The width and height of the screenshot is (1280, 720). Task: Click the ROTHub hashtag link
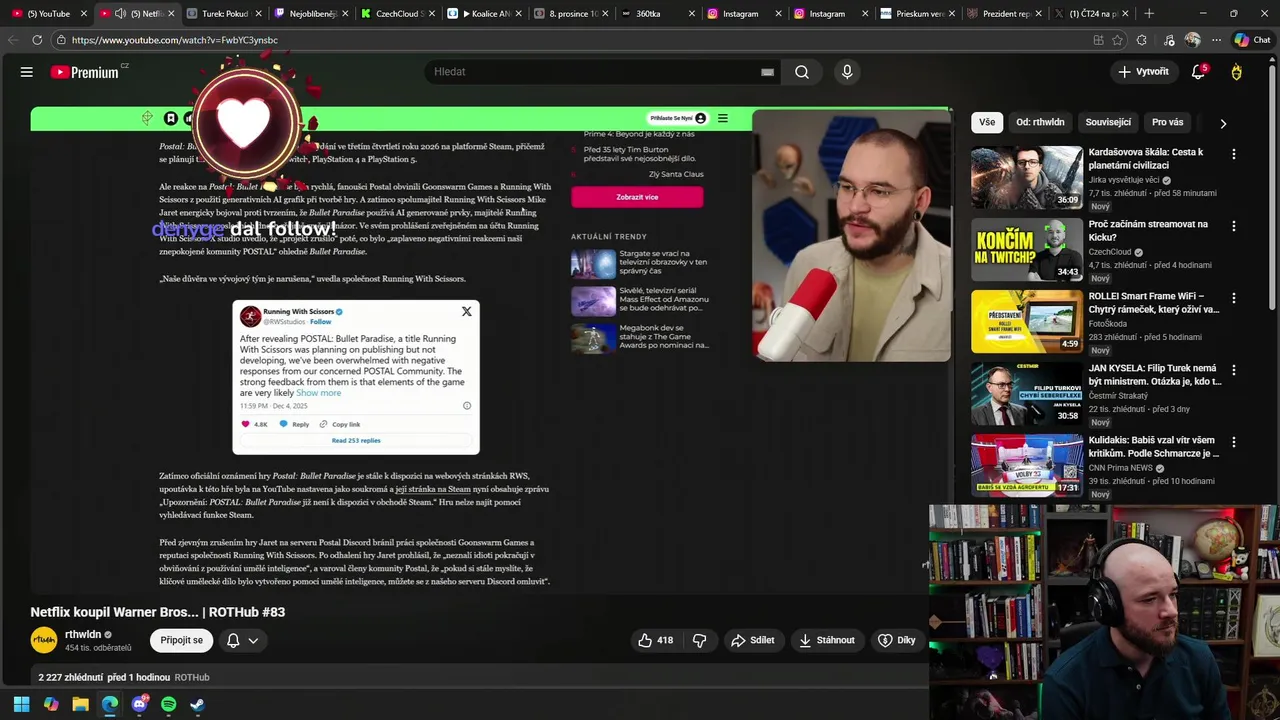click(192, 677)
